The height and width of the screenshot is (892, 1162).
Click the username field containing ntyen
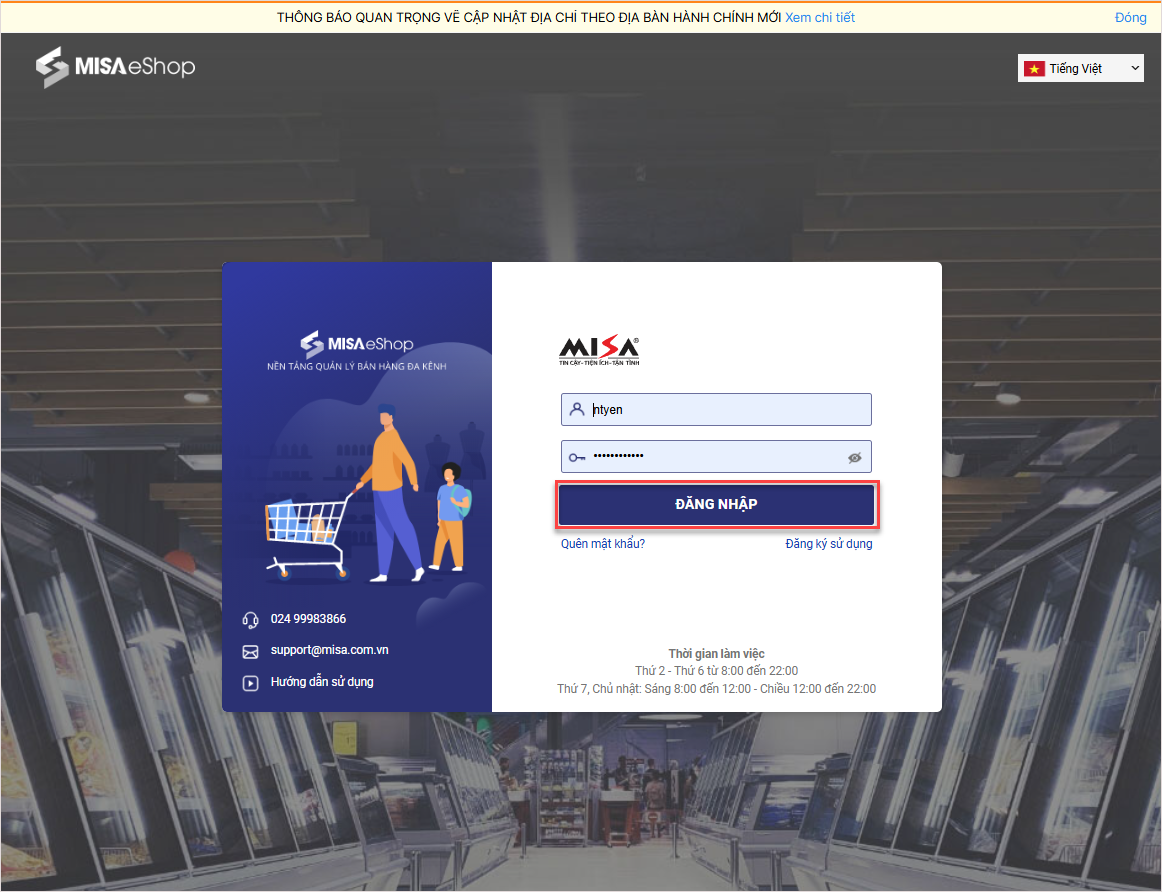coord(716,410)
